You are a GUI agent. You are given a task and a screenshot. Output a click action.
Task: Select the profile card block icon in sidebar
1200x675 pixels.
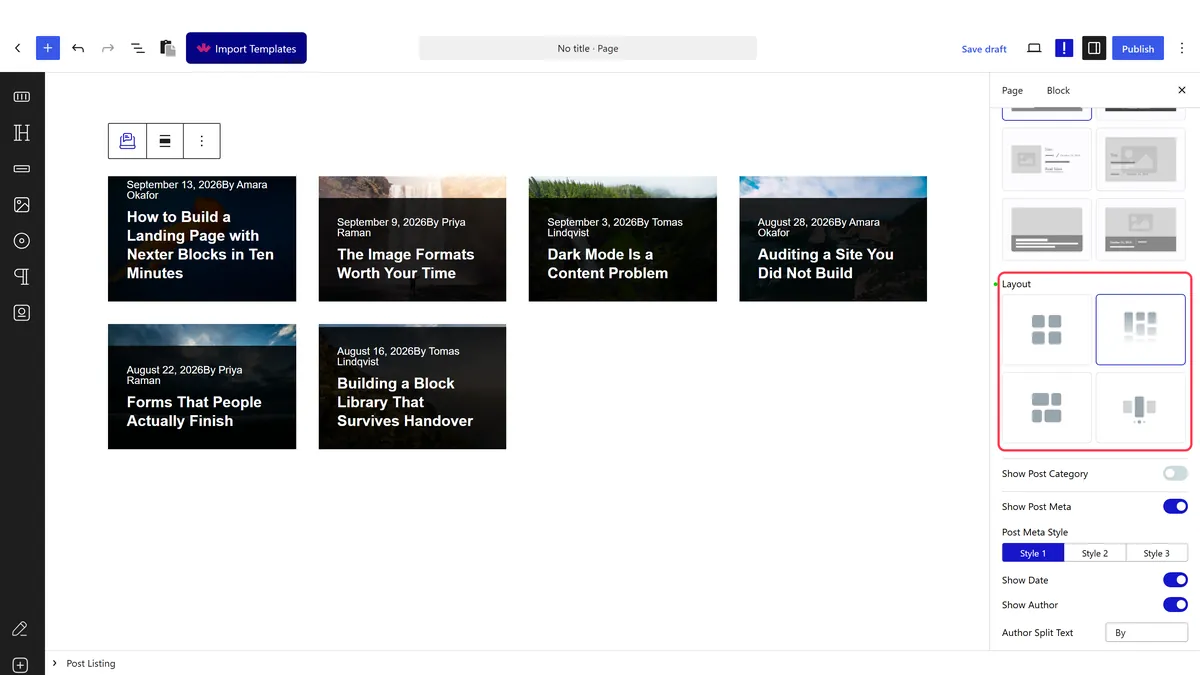point(22,313)
